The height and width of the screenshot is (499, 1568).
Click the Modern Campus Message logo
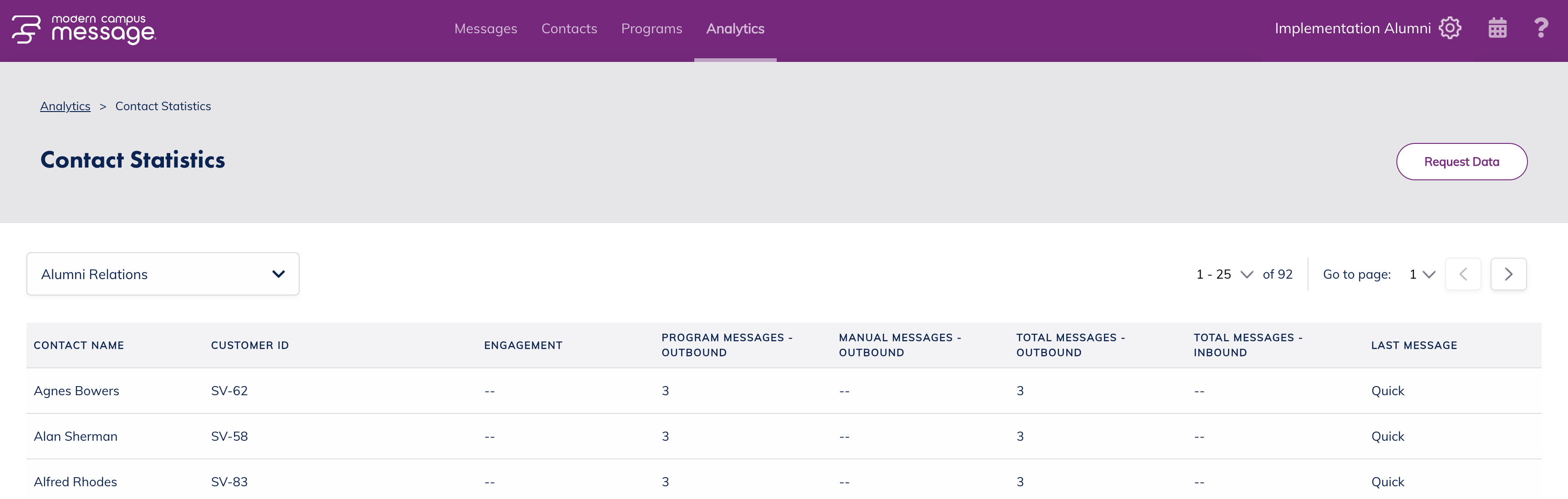tap(84, 29)
